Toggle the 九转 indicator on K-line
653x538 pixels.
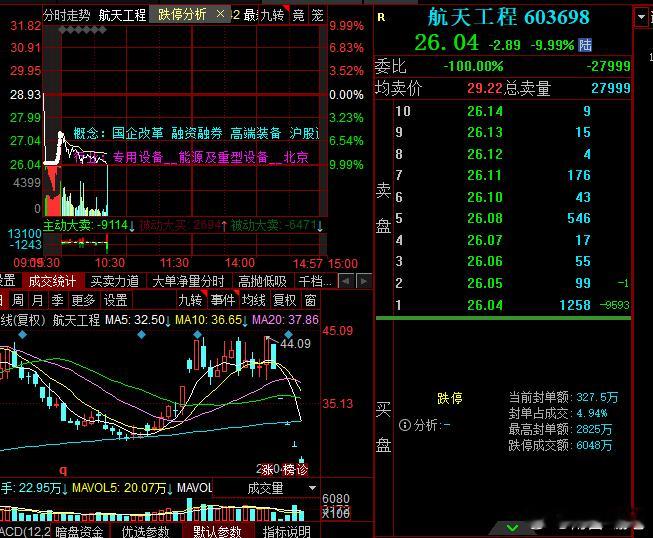point(190,300)
